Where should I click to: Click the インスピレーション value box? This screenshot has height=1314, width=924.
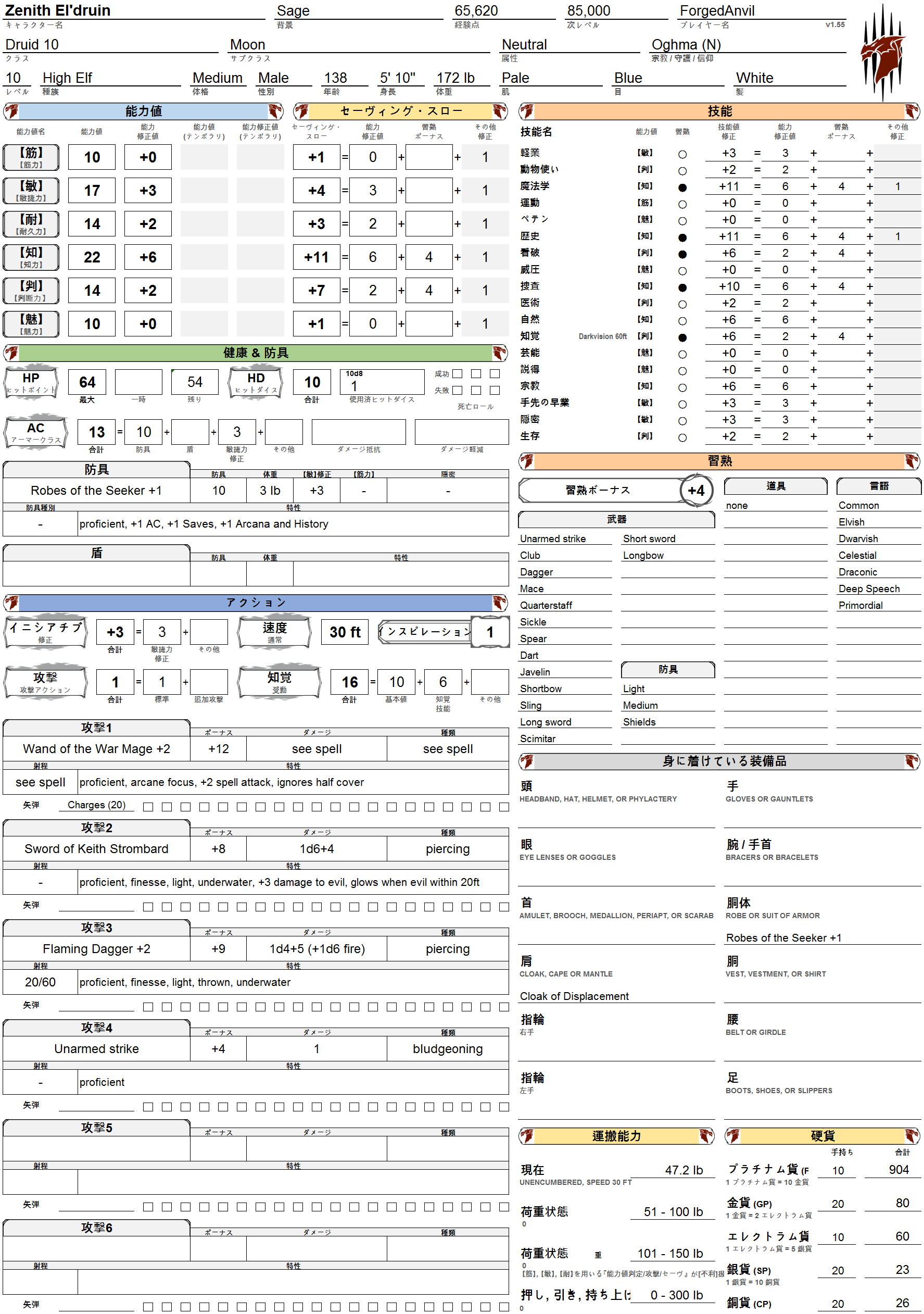click(490, 632)
